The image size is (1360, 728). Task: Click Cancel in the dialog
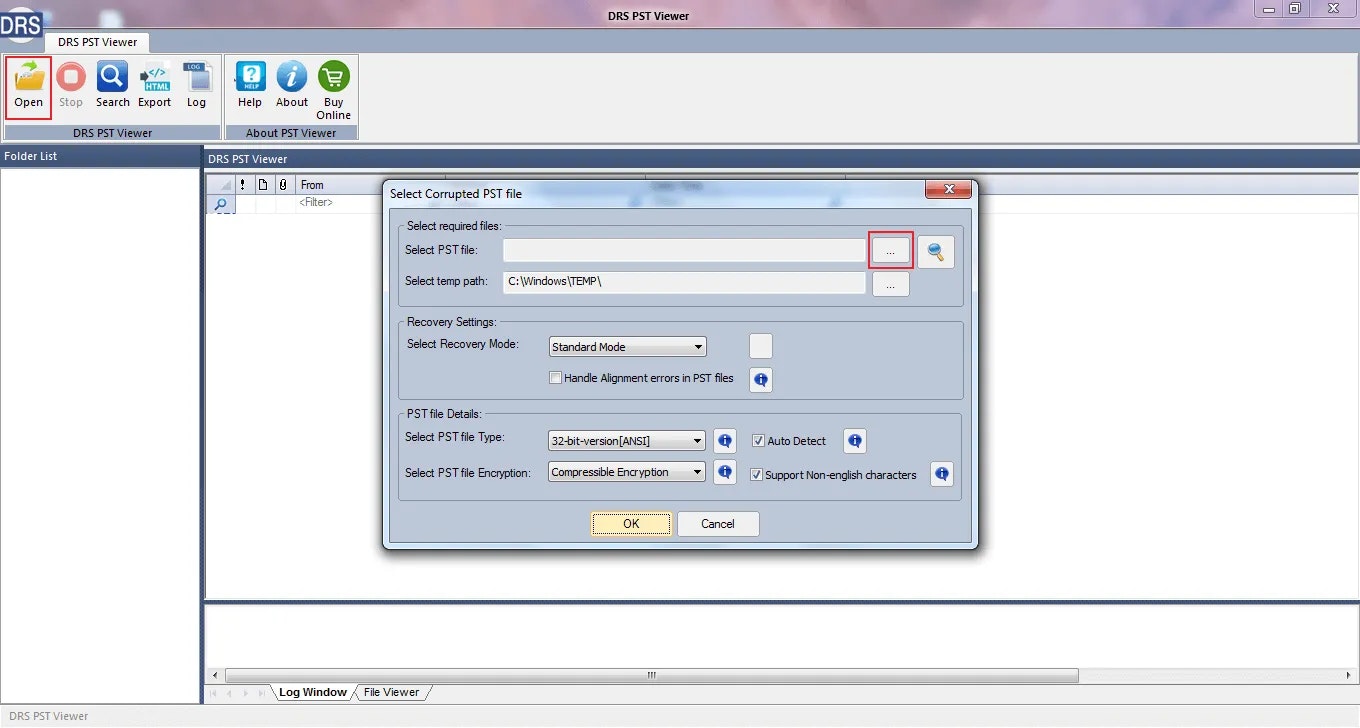tap(718, 524)
